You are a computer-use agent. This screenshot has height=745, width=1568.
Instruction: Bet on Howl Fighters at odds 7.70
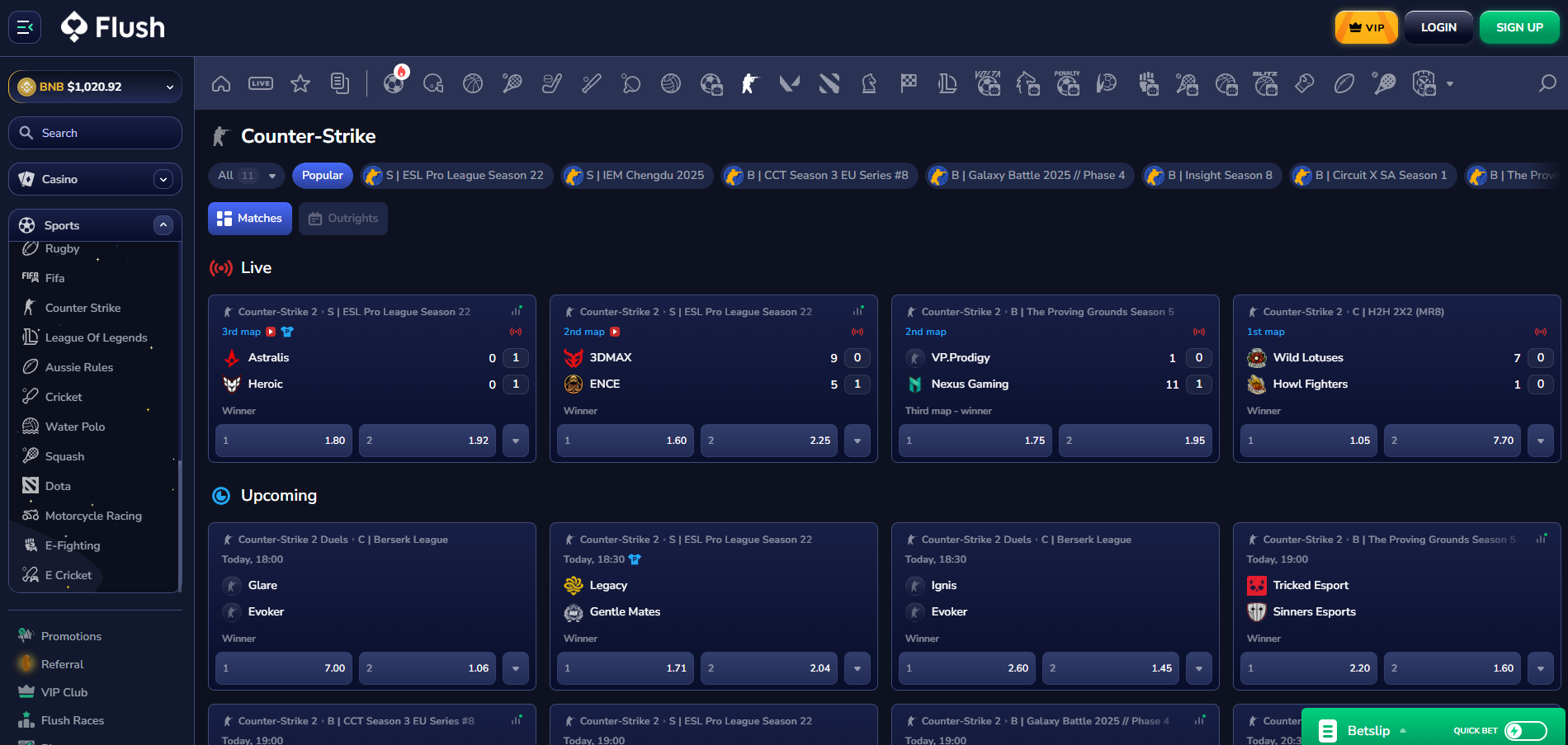(1452, 441)
